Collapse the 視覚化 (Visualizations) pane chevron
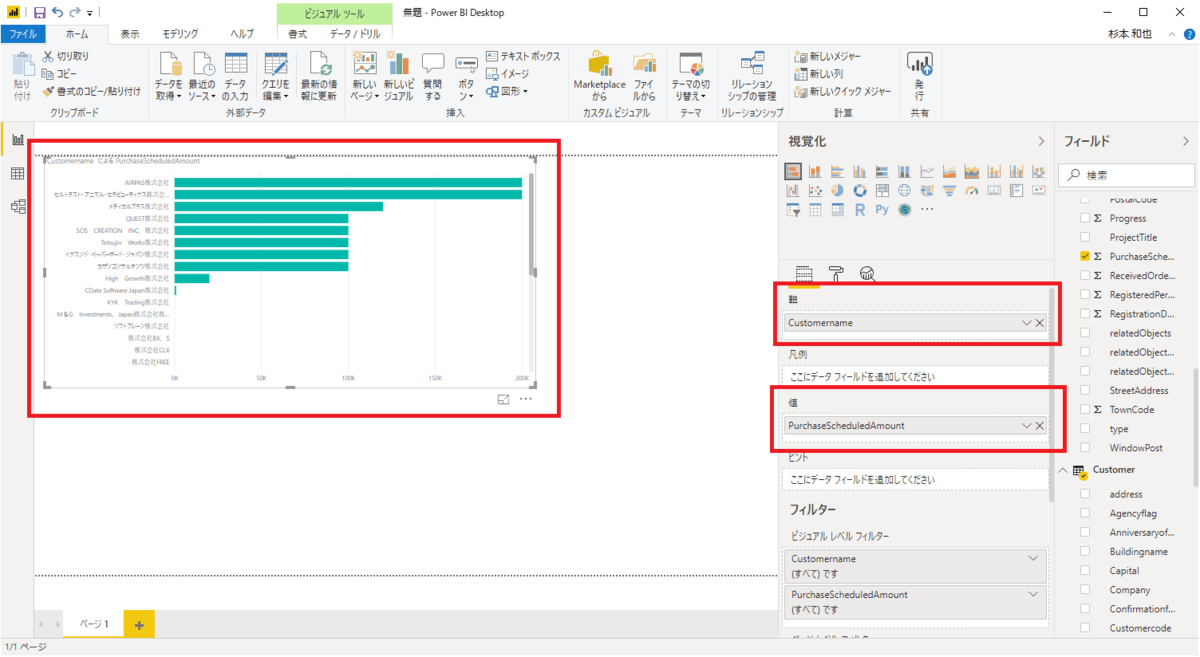The height and width of the screenshot is (657, 1200). tap(1041, 142)
